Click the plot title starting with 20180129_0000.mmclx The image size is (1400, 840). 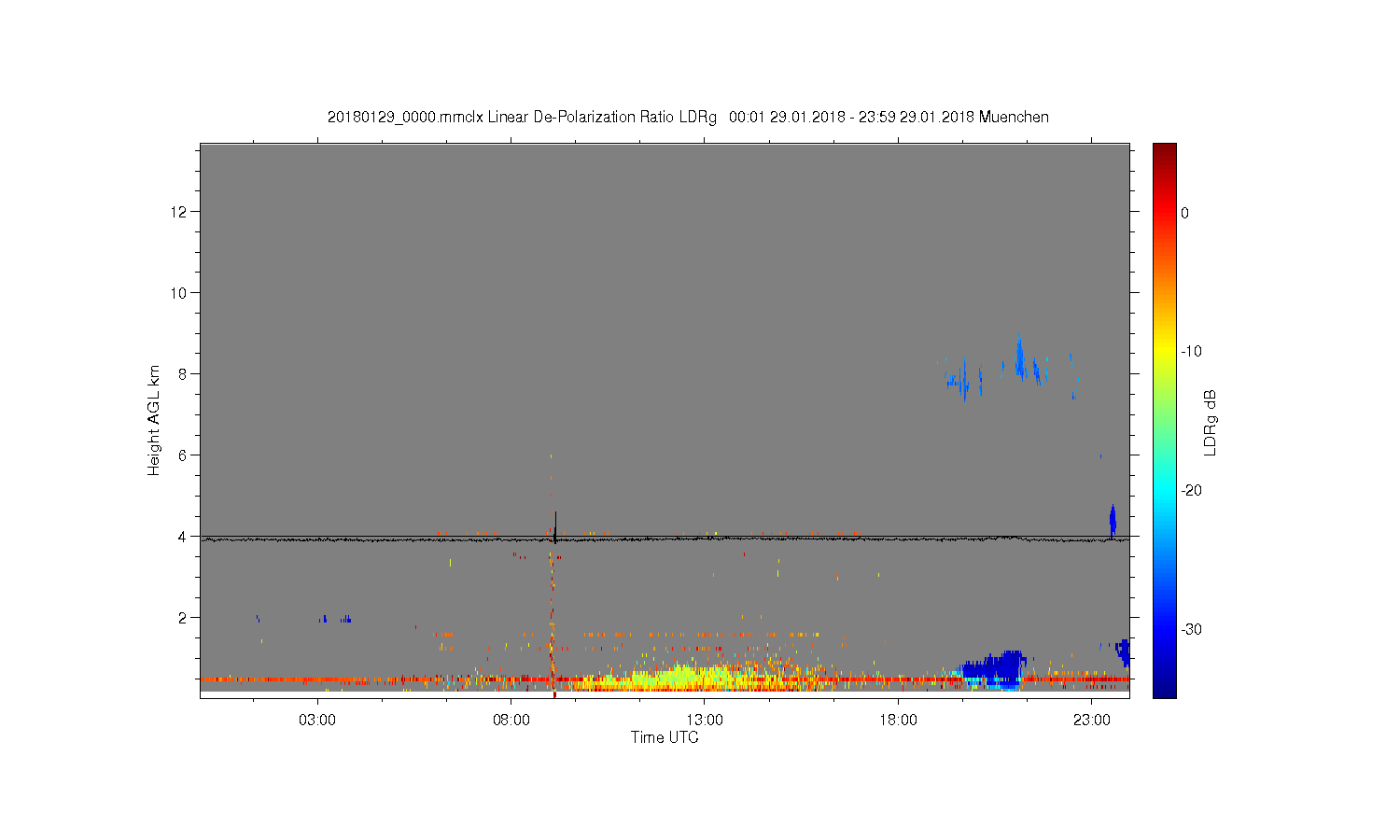pyautogui.click(x=688, y=118)
